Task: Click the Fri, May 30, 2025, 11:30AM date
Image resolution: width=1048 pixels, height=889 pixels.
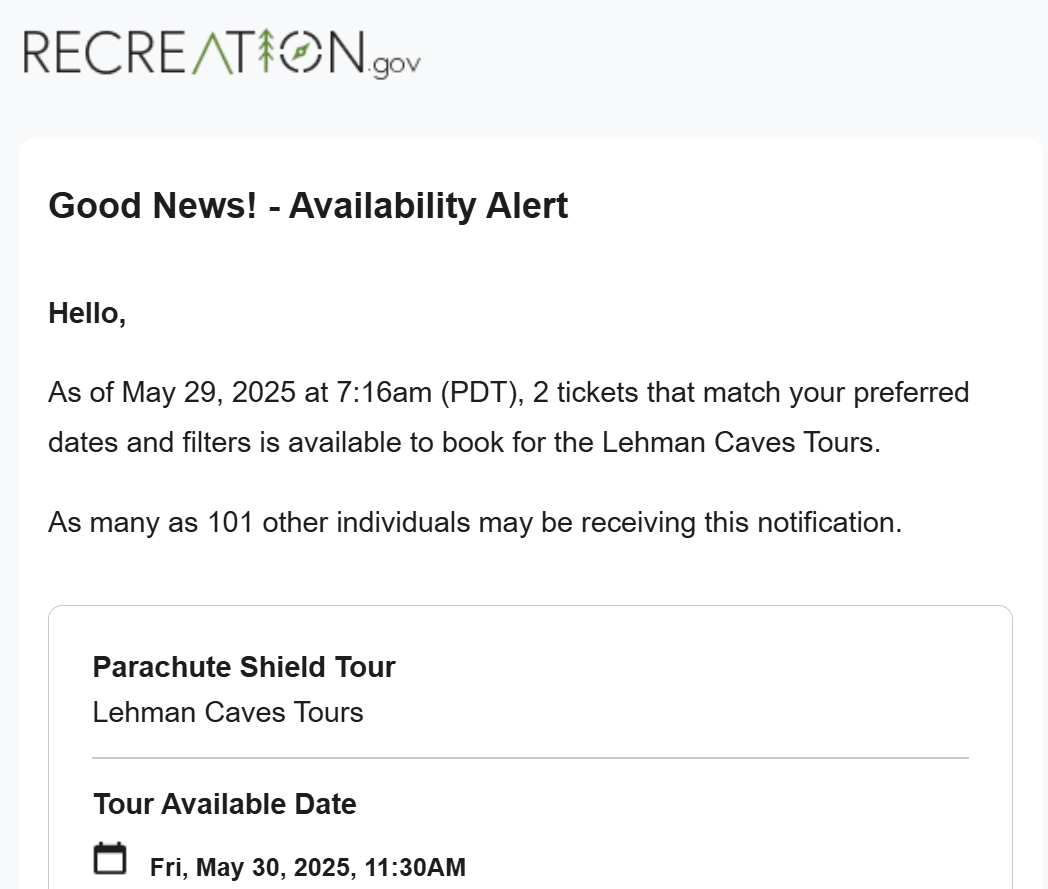Action: [307, 867]
